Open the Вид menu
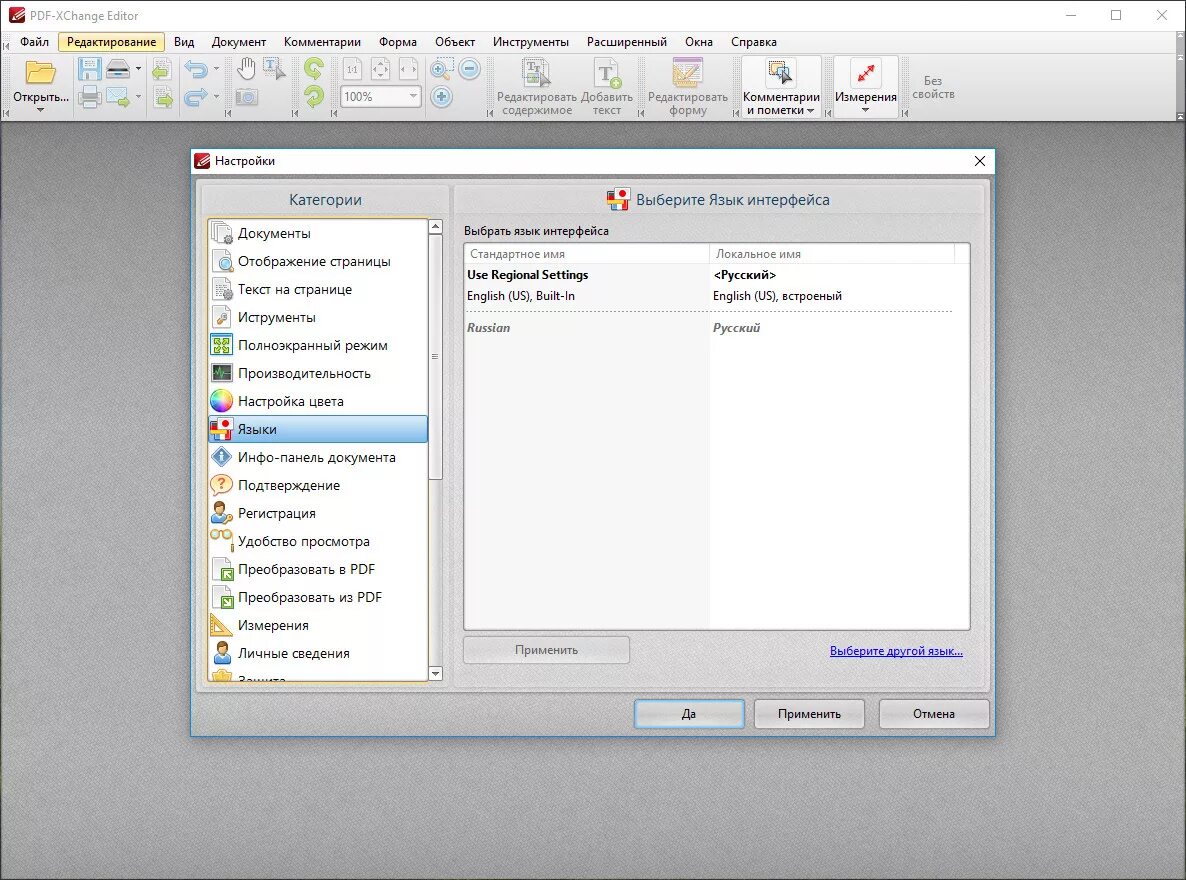The height and width of the screenshot is (880, 1186). (184, 42)
